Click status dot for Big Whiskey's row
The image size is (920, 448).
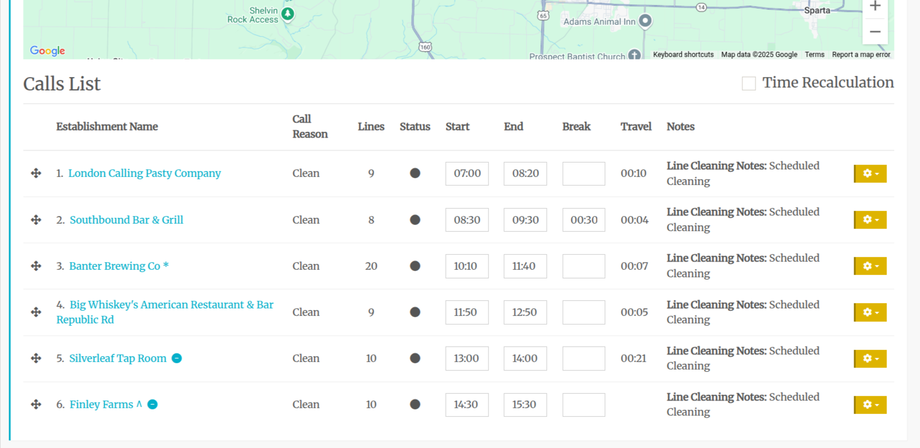tap(415, 312)
